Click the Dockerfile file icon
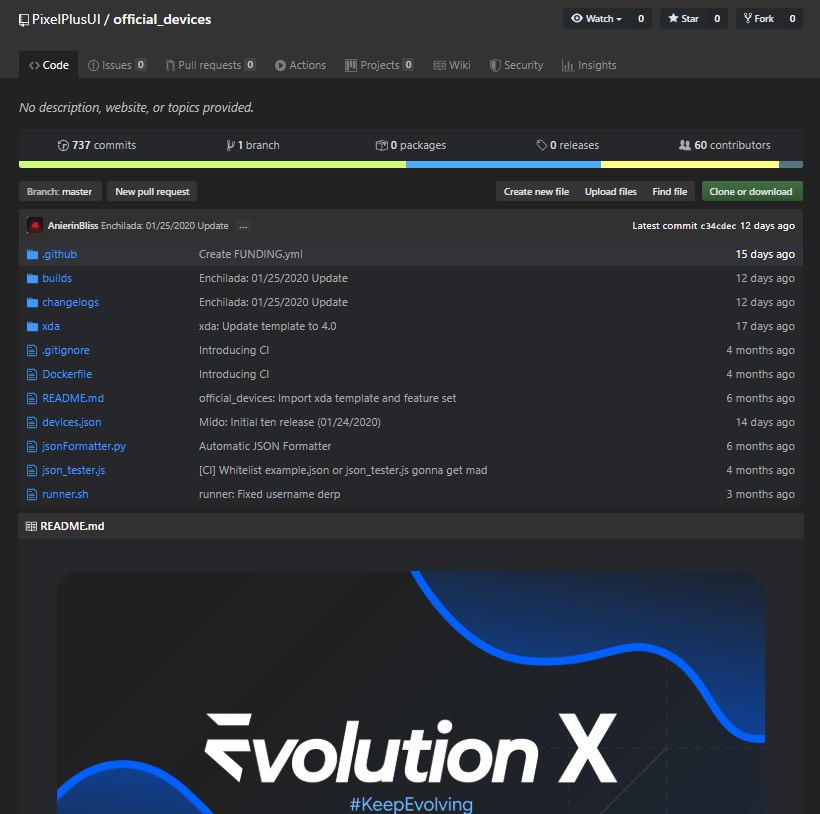The image size is (820, 814). (32, 374)
